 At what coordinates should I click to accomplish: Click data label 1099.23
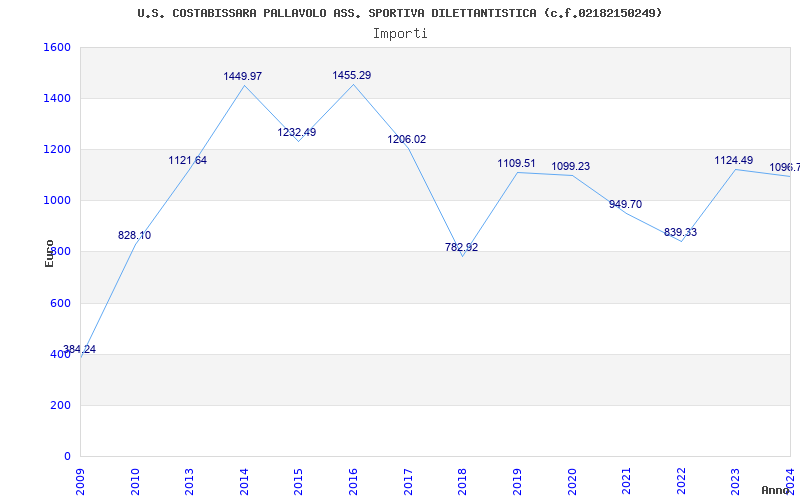pyautogui.click(x=570, y=166)
